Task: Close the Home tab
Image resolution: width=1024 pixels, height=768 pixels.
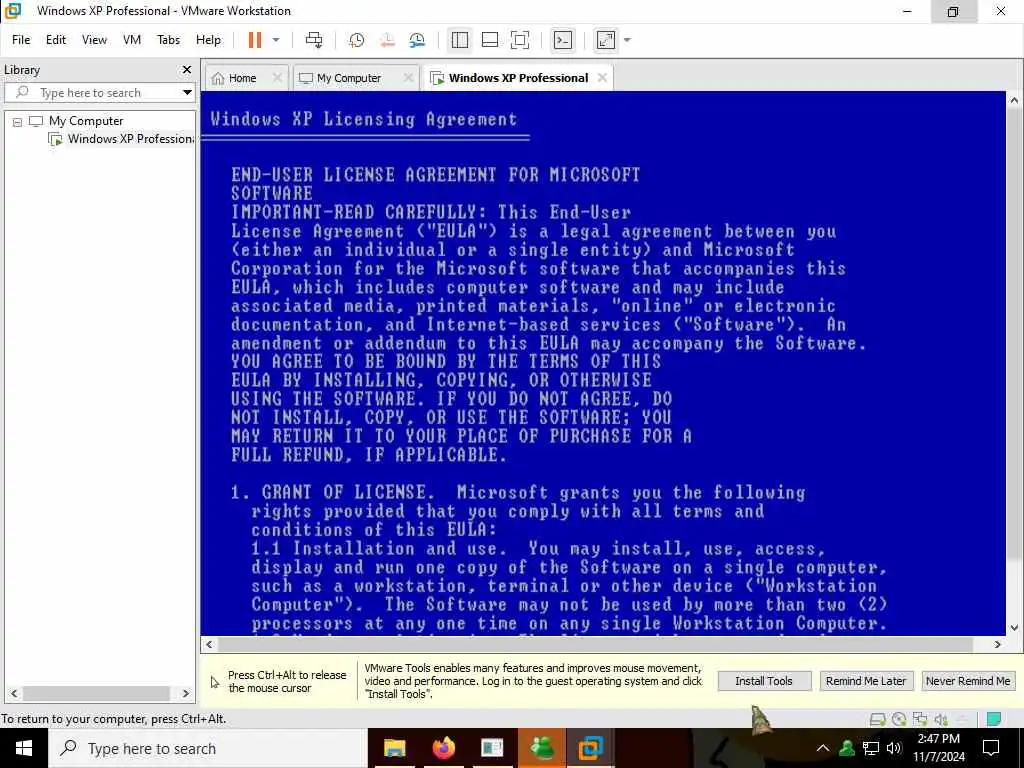Action: point(277,78)
